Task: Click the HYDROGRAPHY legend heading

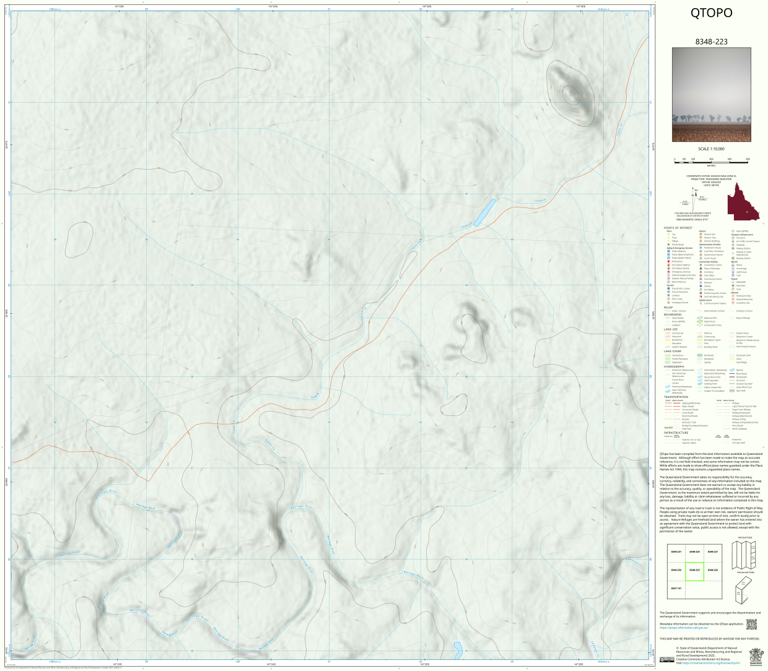Action: pyautogui.click(x=674, y=366)
